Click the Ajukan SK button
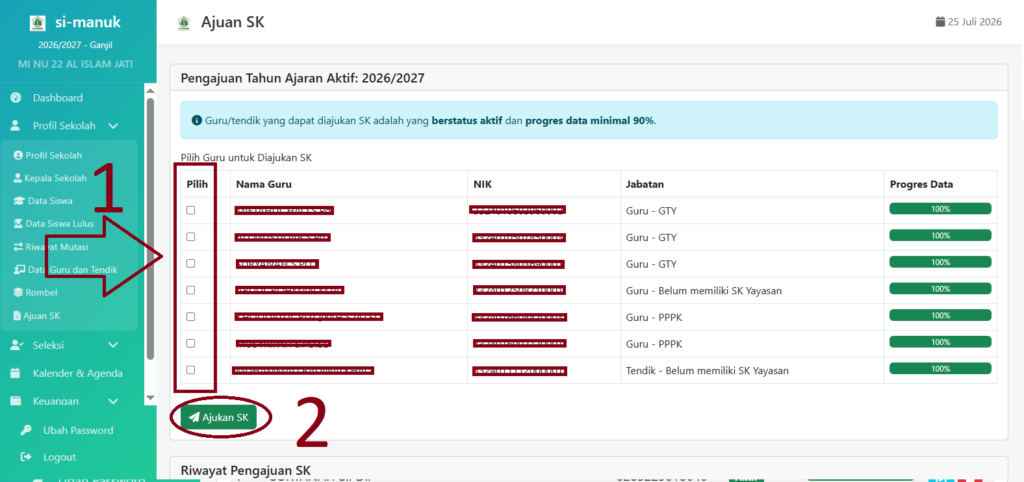Viewport: 1024px width, 482px height. 219,418
